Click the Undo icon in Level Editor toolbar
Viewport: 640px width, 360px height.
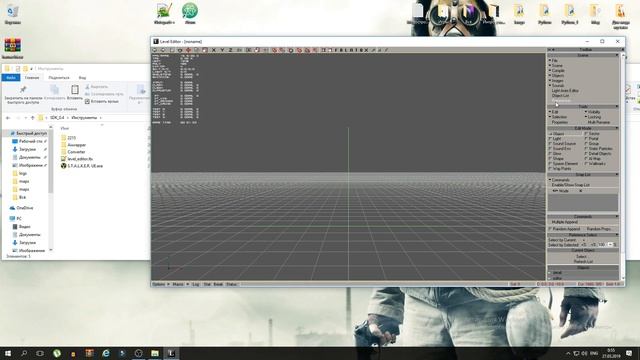pos(155,50)
